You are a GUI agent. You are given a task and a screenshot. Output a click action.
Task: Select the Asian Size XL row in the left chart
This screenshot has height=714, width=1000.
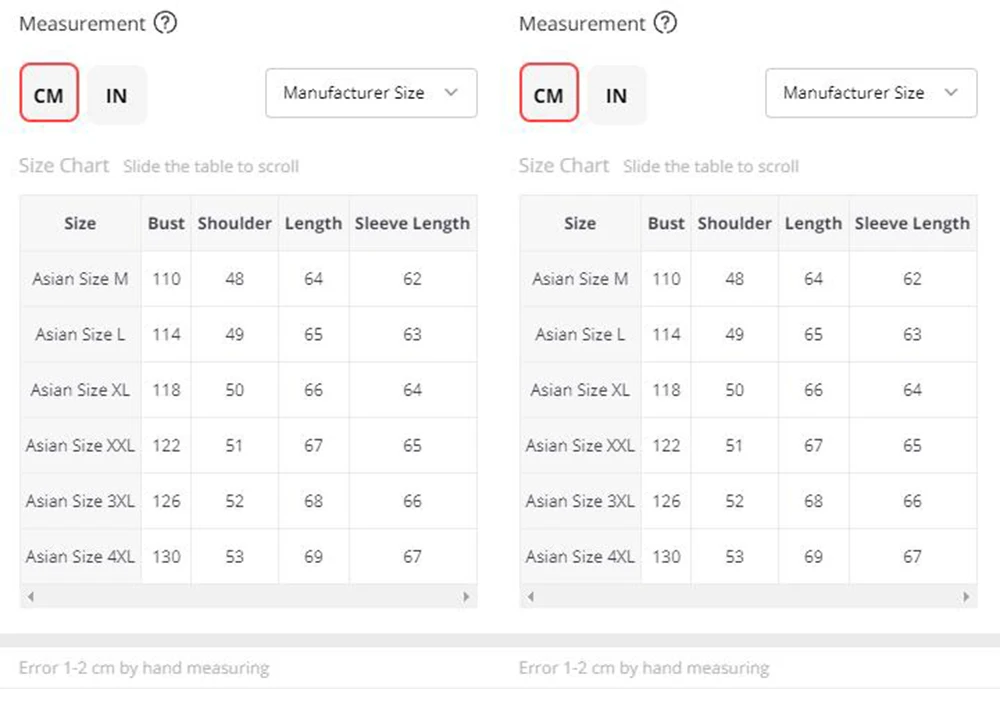(80, 390)
